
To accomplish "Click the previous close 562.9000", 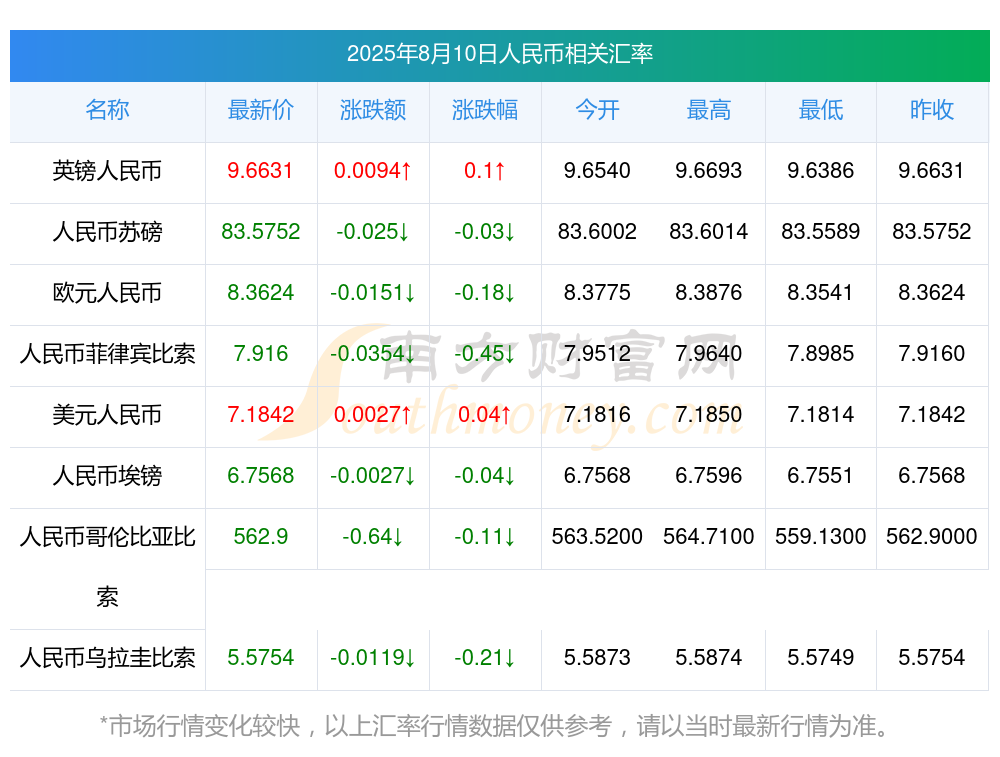I will pos(932,536).
